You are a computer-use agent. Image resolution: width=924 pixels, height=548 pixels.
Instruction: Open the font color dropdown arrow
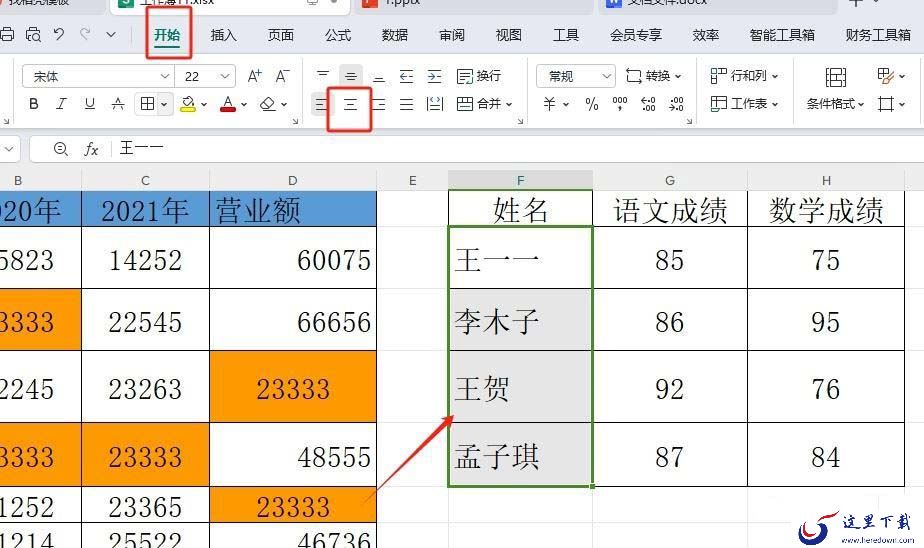(x=244, y=105)
